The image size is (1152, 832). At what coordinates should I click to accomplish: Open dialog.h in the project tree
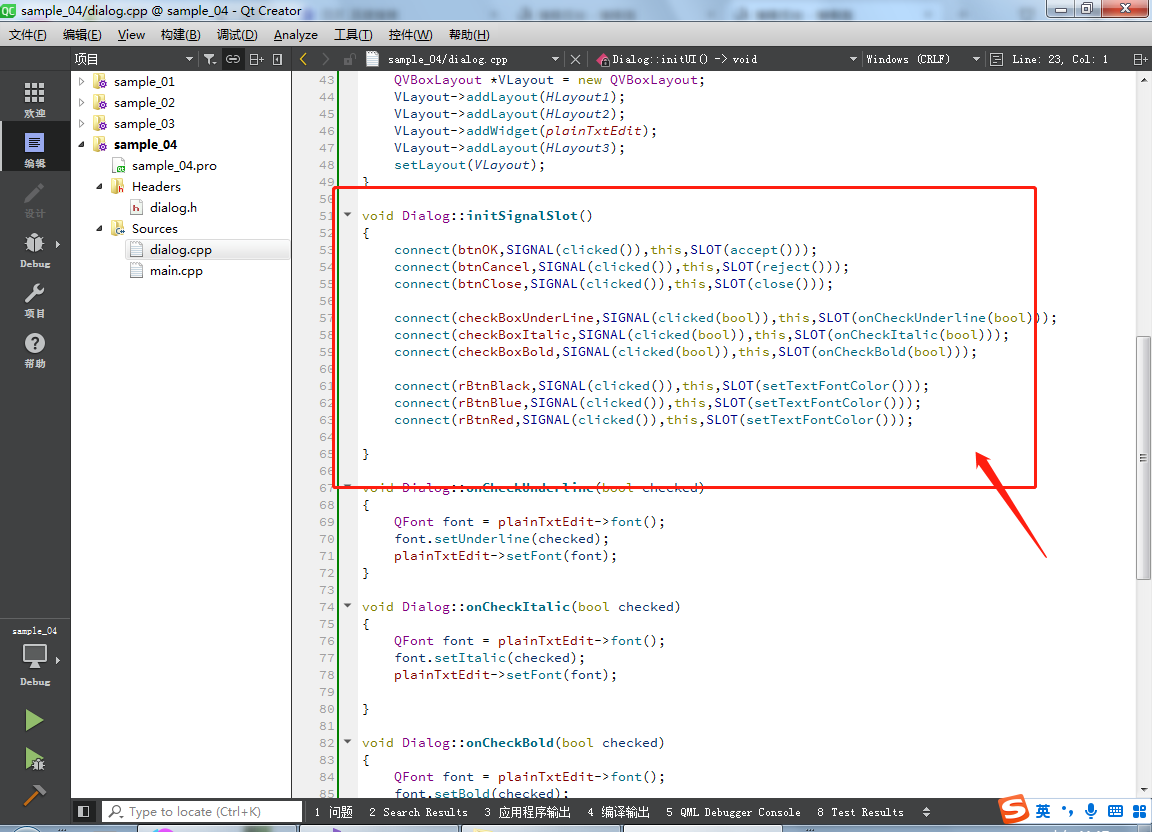pos(173,208)
